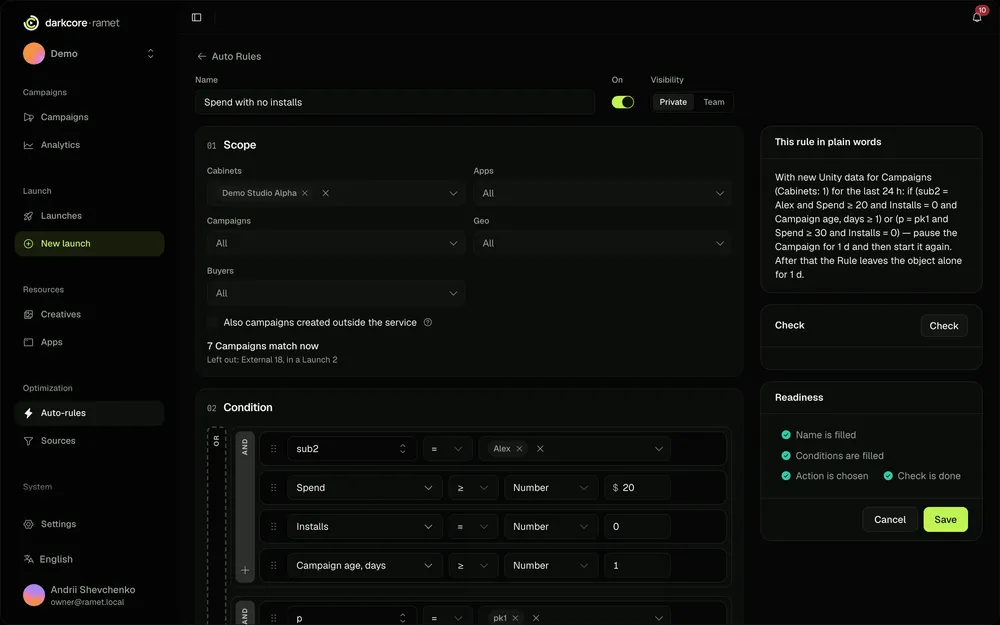The image size is (1000, 625).
Task: Change language from English
Action: (x=56, y=559)
